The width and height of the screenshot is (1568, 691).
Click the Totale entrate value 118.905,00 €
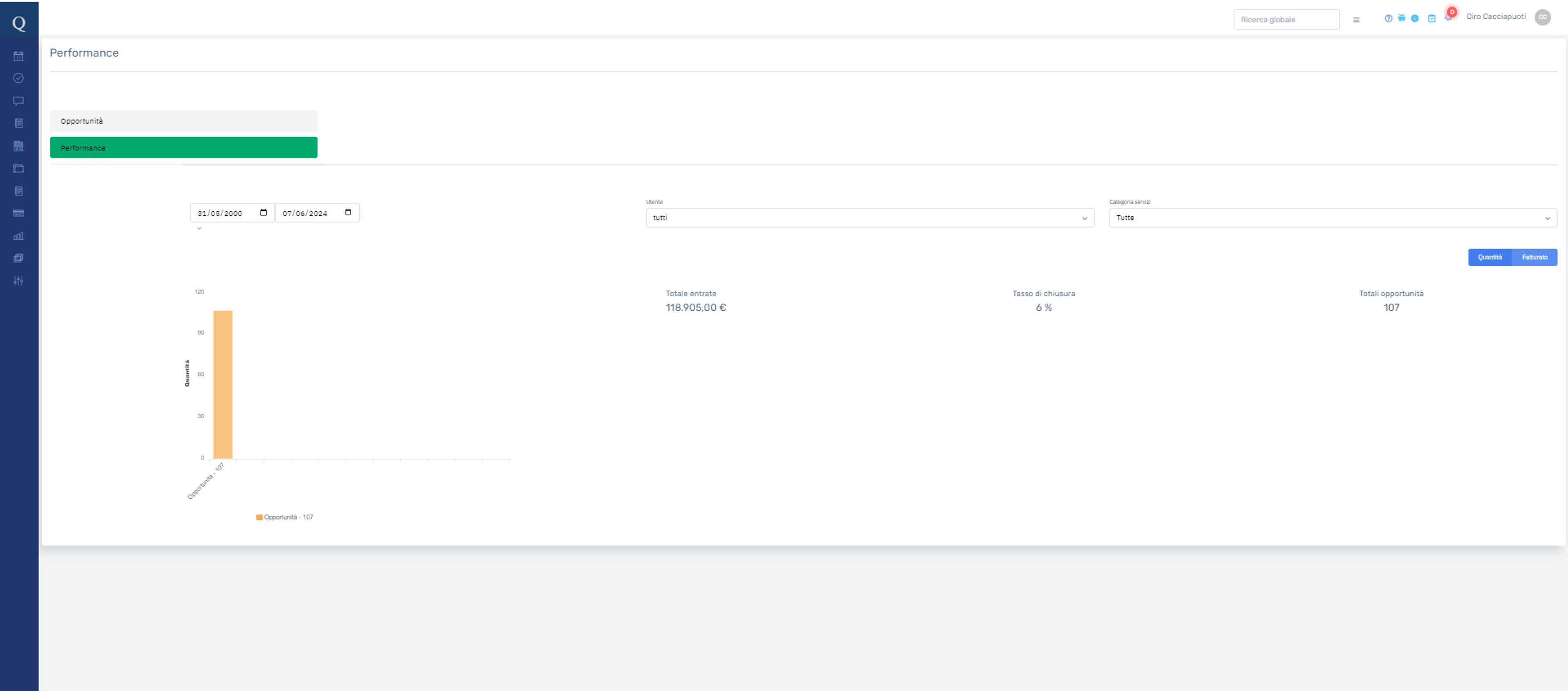click(696, 308)
